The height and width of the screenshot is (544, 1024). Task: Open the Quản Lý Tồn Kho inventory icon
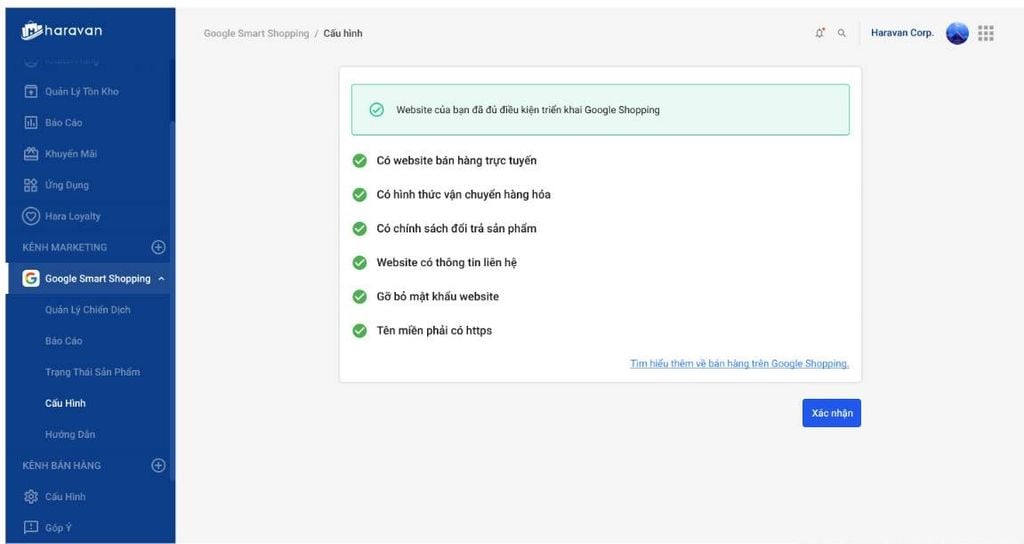point(31,91)
